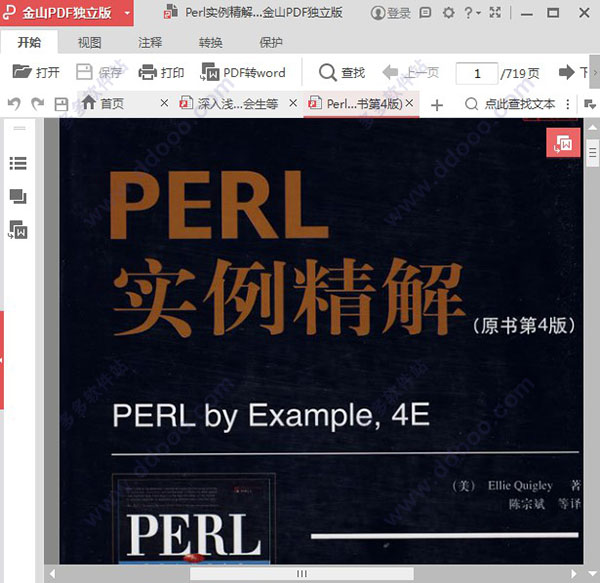Click sidebar PDF to Word icon
600x583 pixels.
click(x=18, y=230)
